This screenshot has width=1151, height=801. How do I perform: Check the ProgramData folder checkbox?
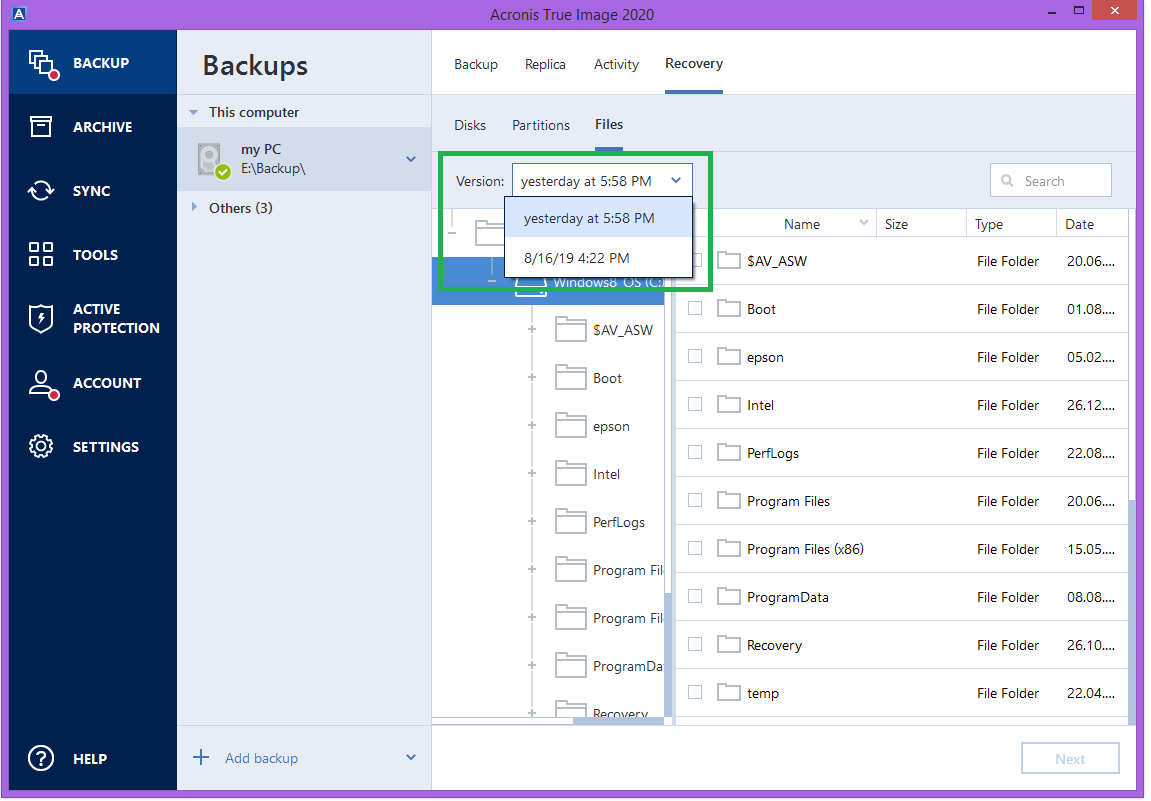pyautogui.click(x=695, y=596)
